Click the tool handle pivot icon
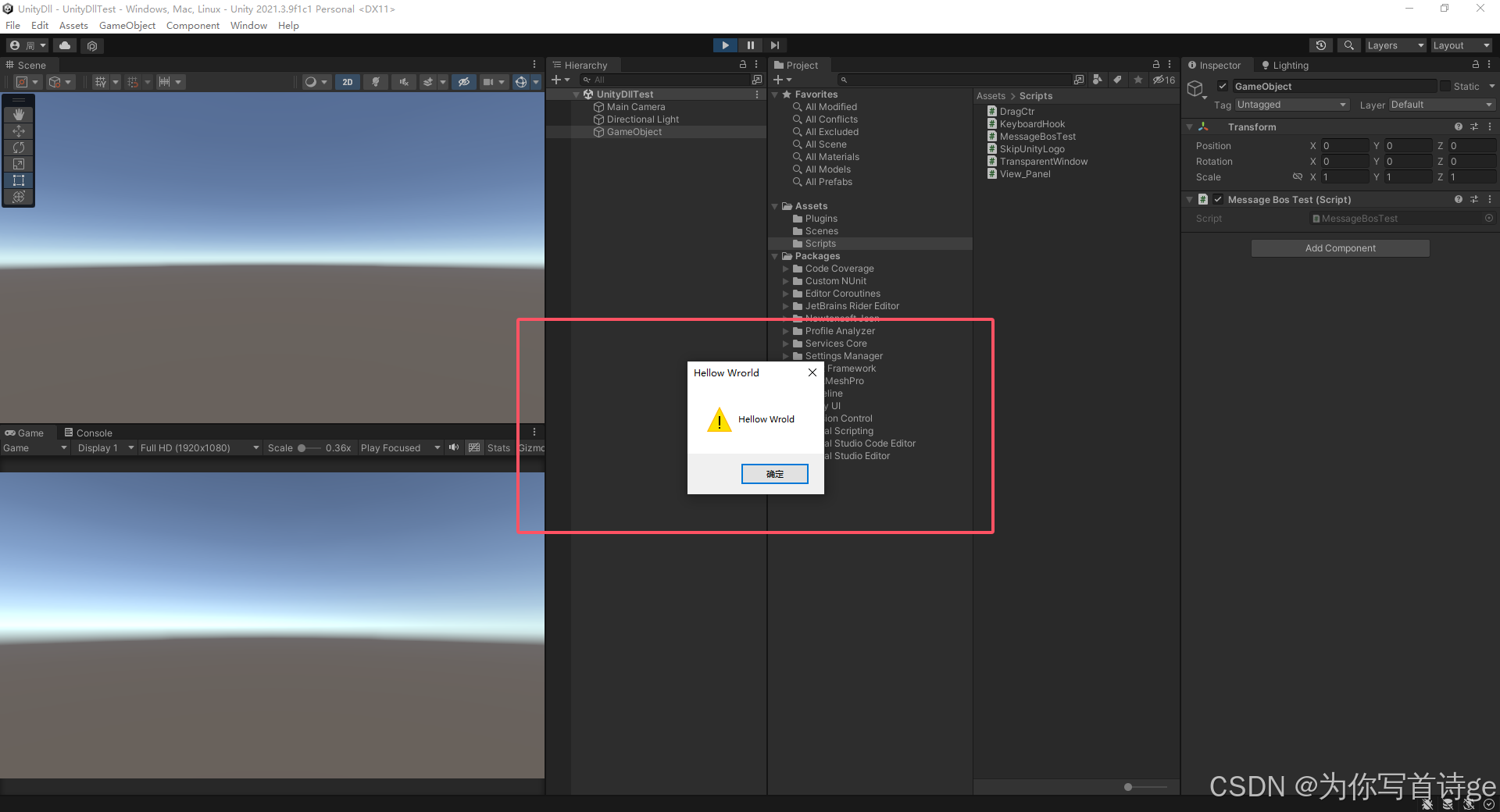Viewport: 1500px width, 812px height. click(23, 81)
